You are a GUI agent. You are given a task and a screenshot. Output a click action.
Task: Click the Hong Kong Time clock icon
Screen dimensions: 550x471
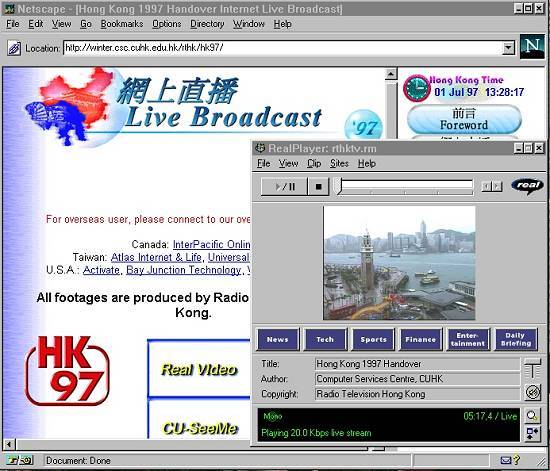416,88
